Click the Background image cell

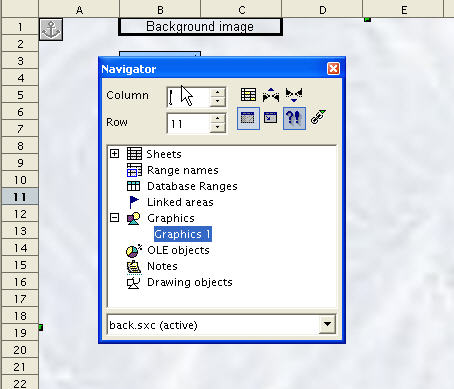(200, 27)
